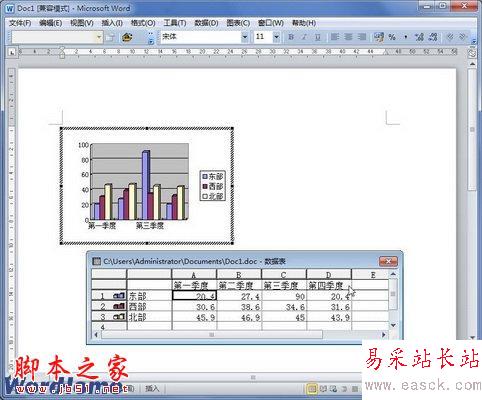Viewport: 482px width, 400px height.
Task: Click the 东部 series icon in row 1
Action: click(119, 296)
